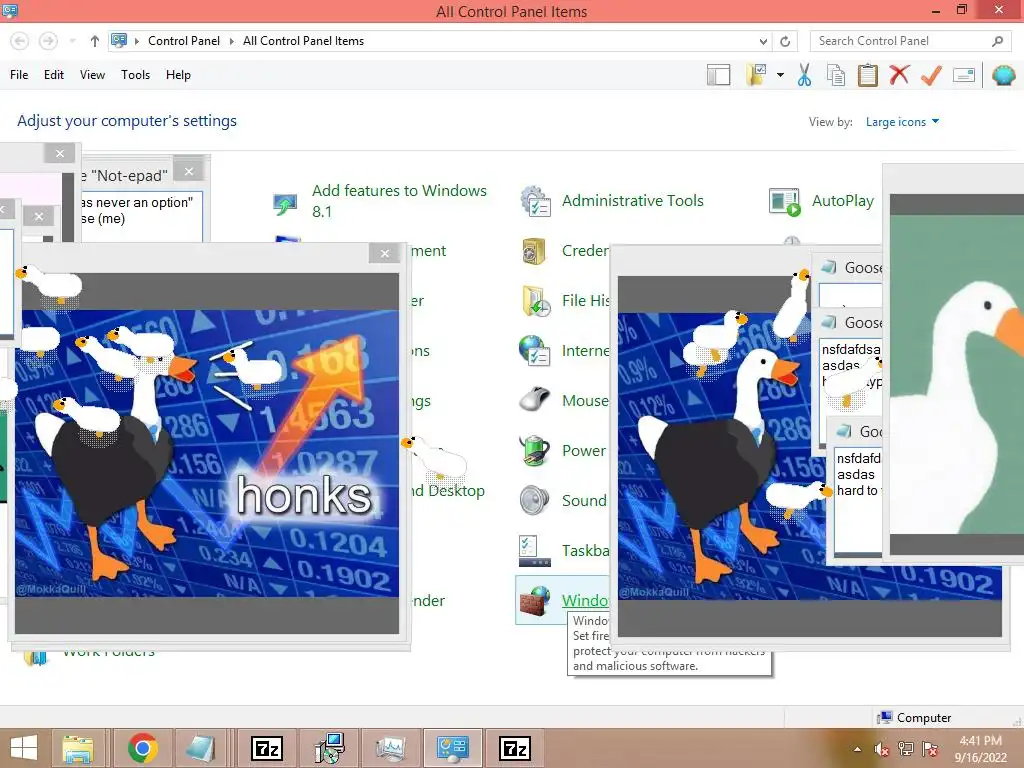Click the globe icon in toolbar

tap(1003, 75)
